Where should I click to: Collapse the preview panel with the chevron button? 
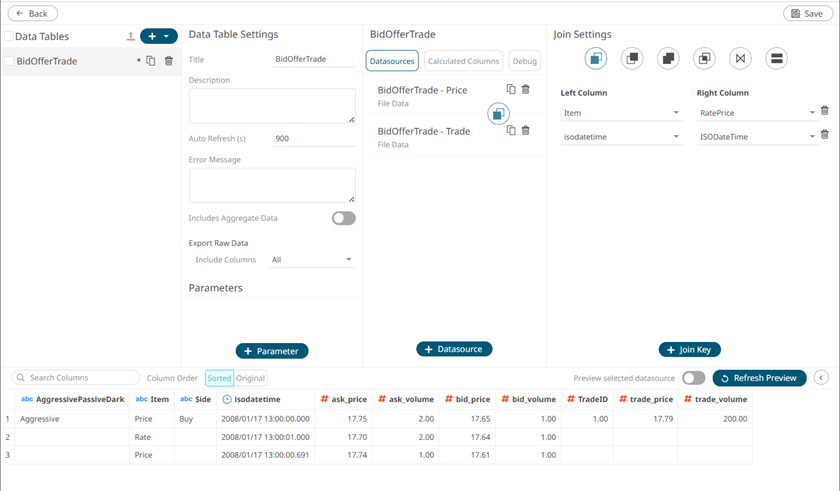821,378
